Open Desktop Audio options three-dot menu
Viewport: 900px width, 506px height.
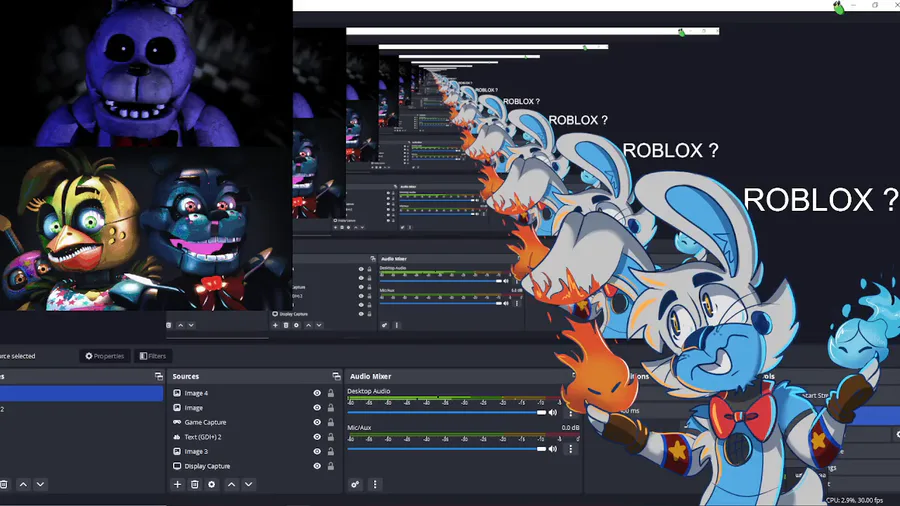point(570,412)
